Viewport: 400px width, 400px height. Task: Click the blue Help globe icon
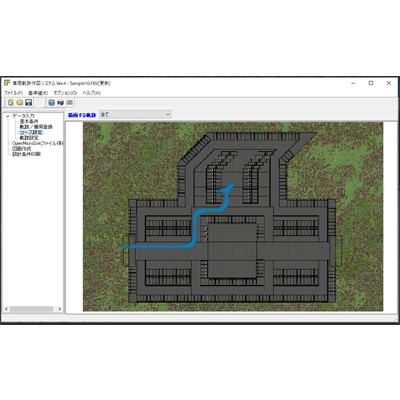[x=51, y=103]
